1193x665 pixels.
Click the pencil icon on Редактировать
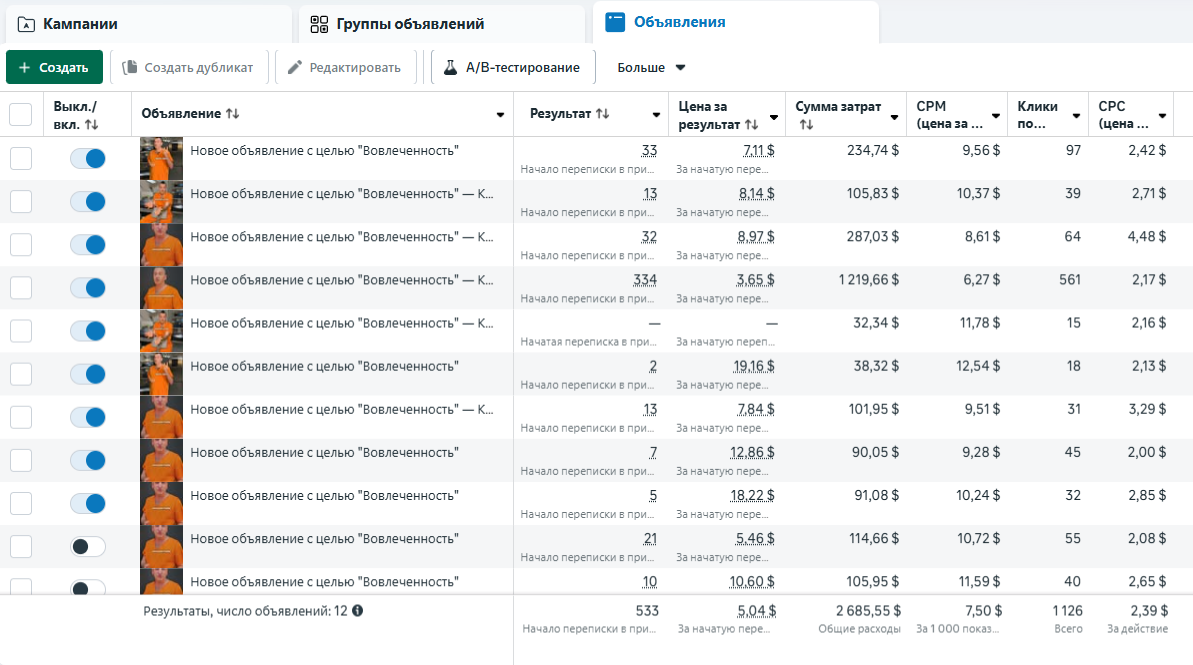pos(293,67)
